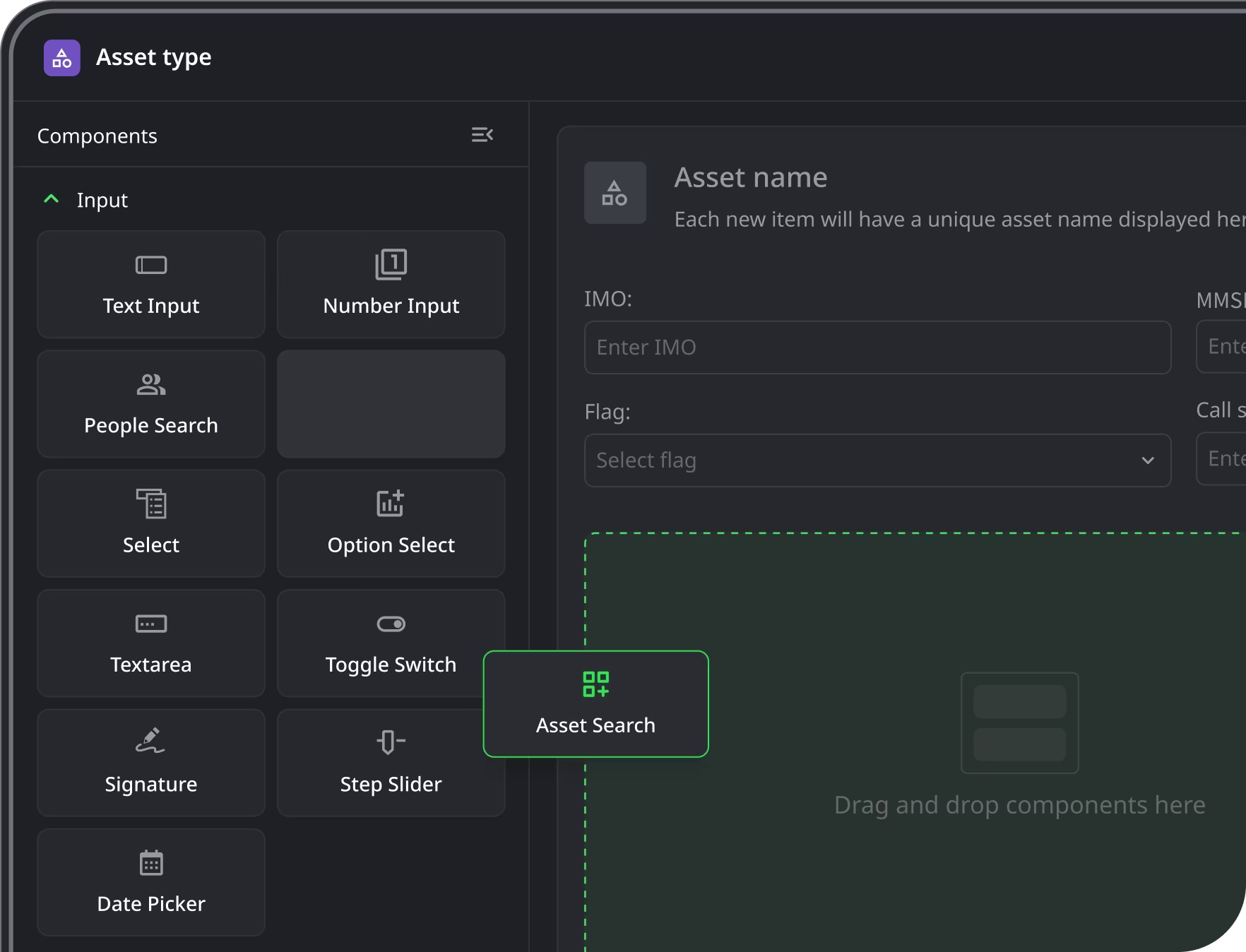Screen dimensions: 1246x952
Task: Click the purple Asset type logo icon
Action: coord(62,58)
